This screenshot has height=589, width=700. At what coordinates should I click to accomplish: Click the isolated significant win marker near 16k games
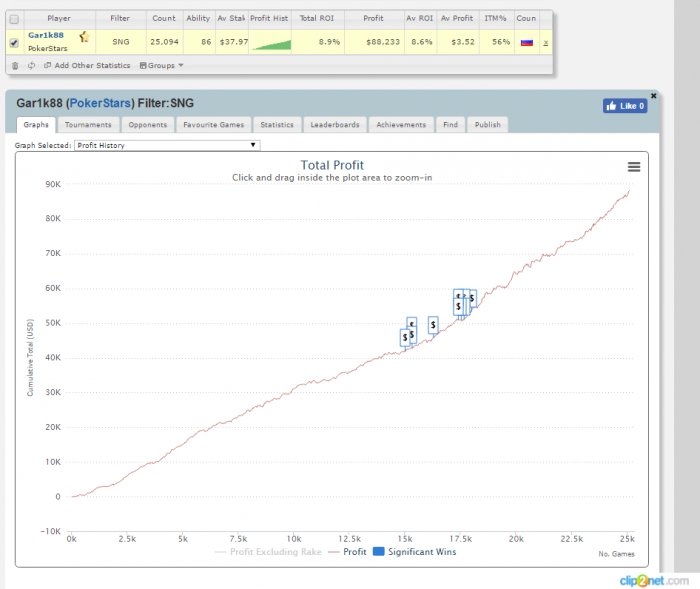tap(433, 325)
